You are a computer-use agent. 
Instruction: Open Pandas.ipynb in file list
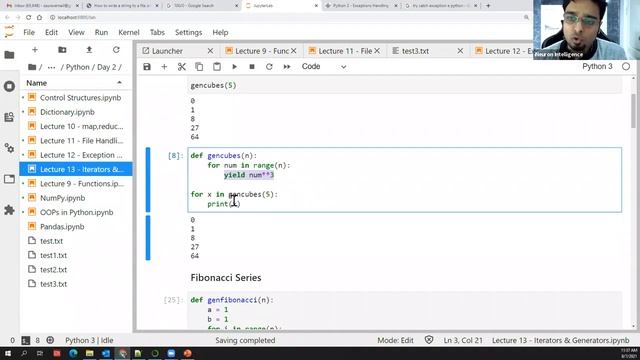pos(76,227)
